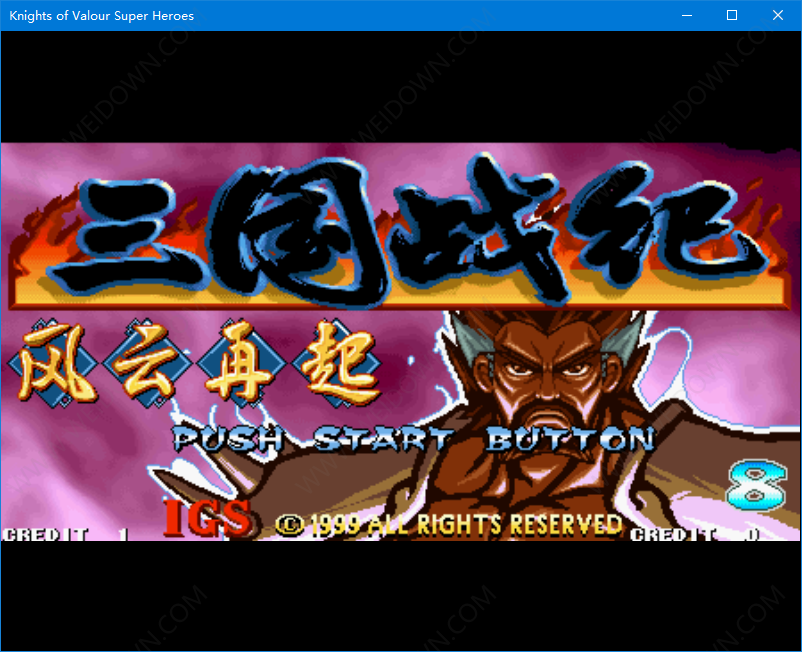Click the 'PUSH START BUTTON' prompt
The height and width of the screenshot is (652, 802).
pyautogui.click(x=414, y=439)
